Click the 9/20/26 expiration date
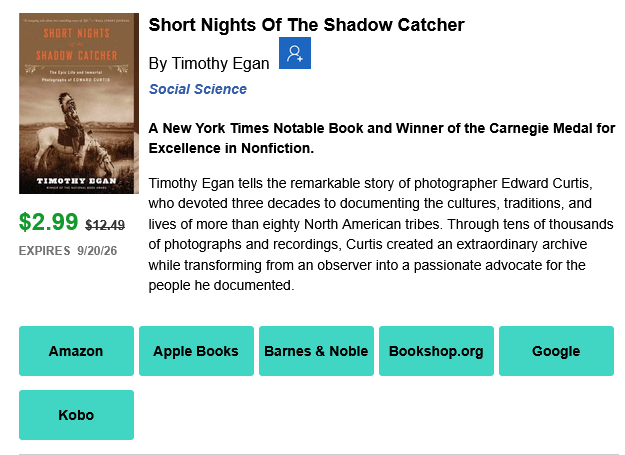This screenshot has height=455, width=625. [x=97, y=251]
